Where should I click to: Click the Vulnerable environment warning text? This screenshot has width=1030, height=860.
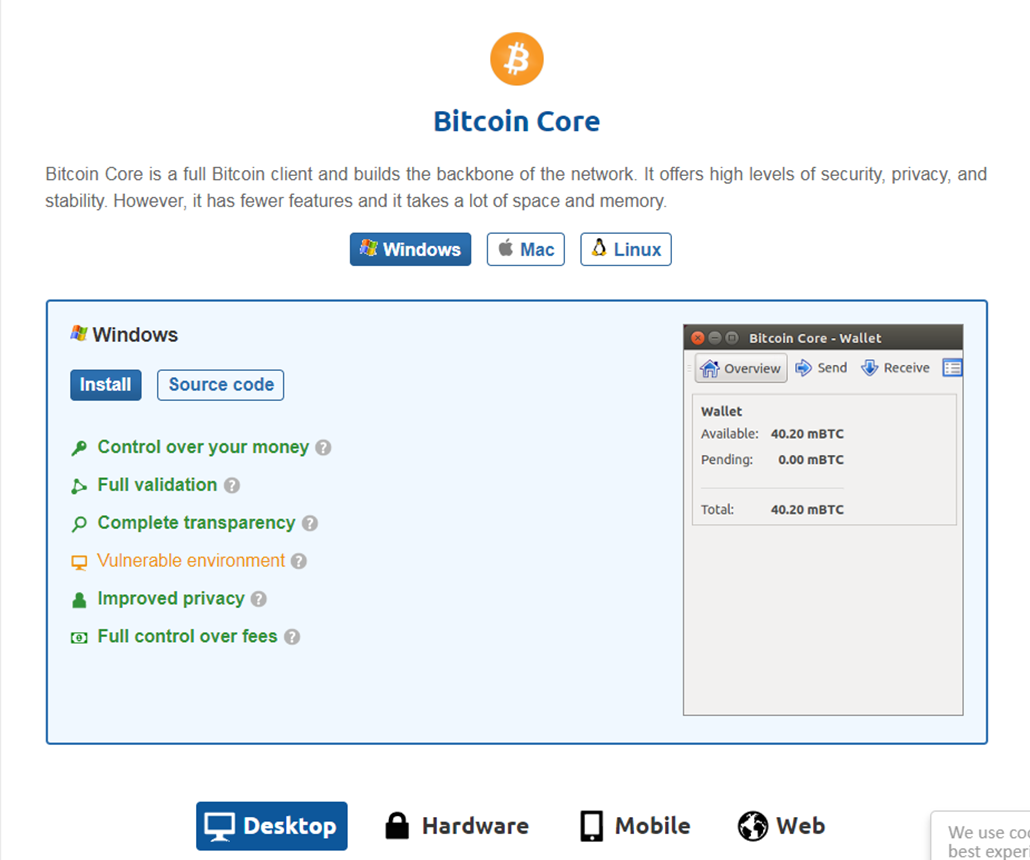click(191, 560)
